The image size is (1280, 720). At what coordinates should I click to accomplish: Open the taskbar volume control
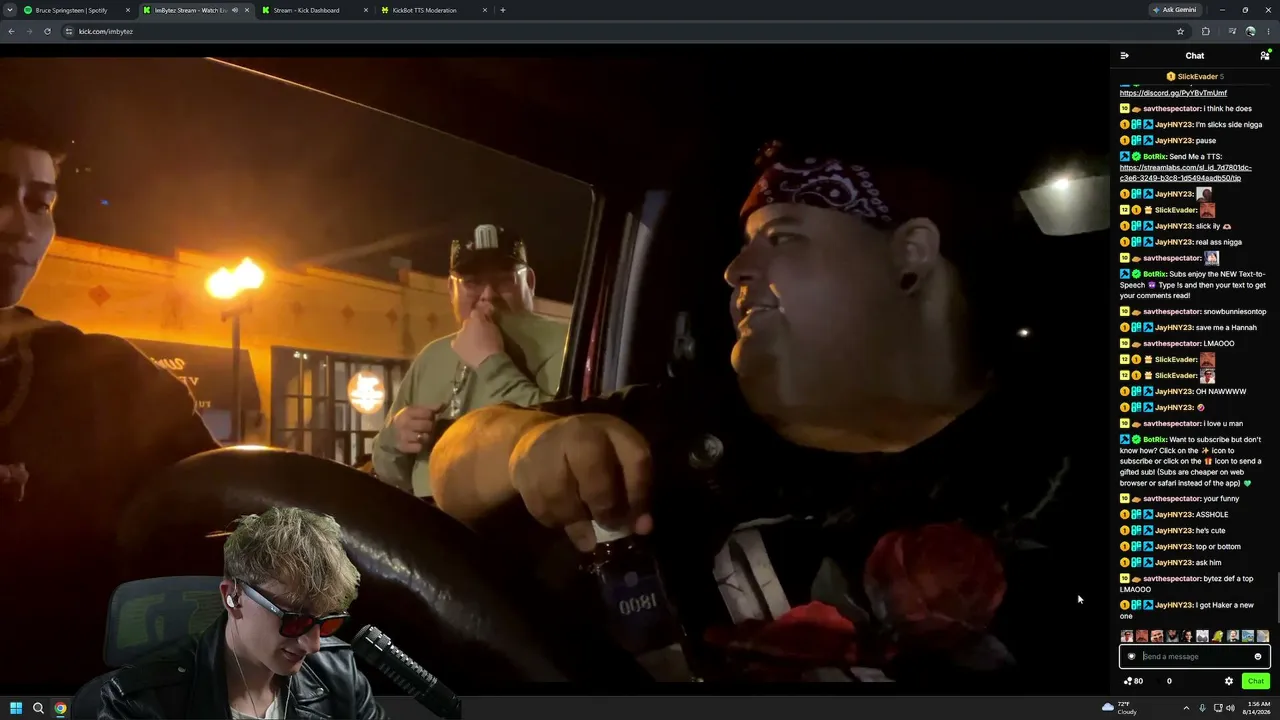click(1230, 708)
